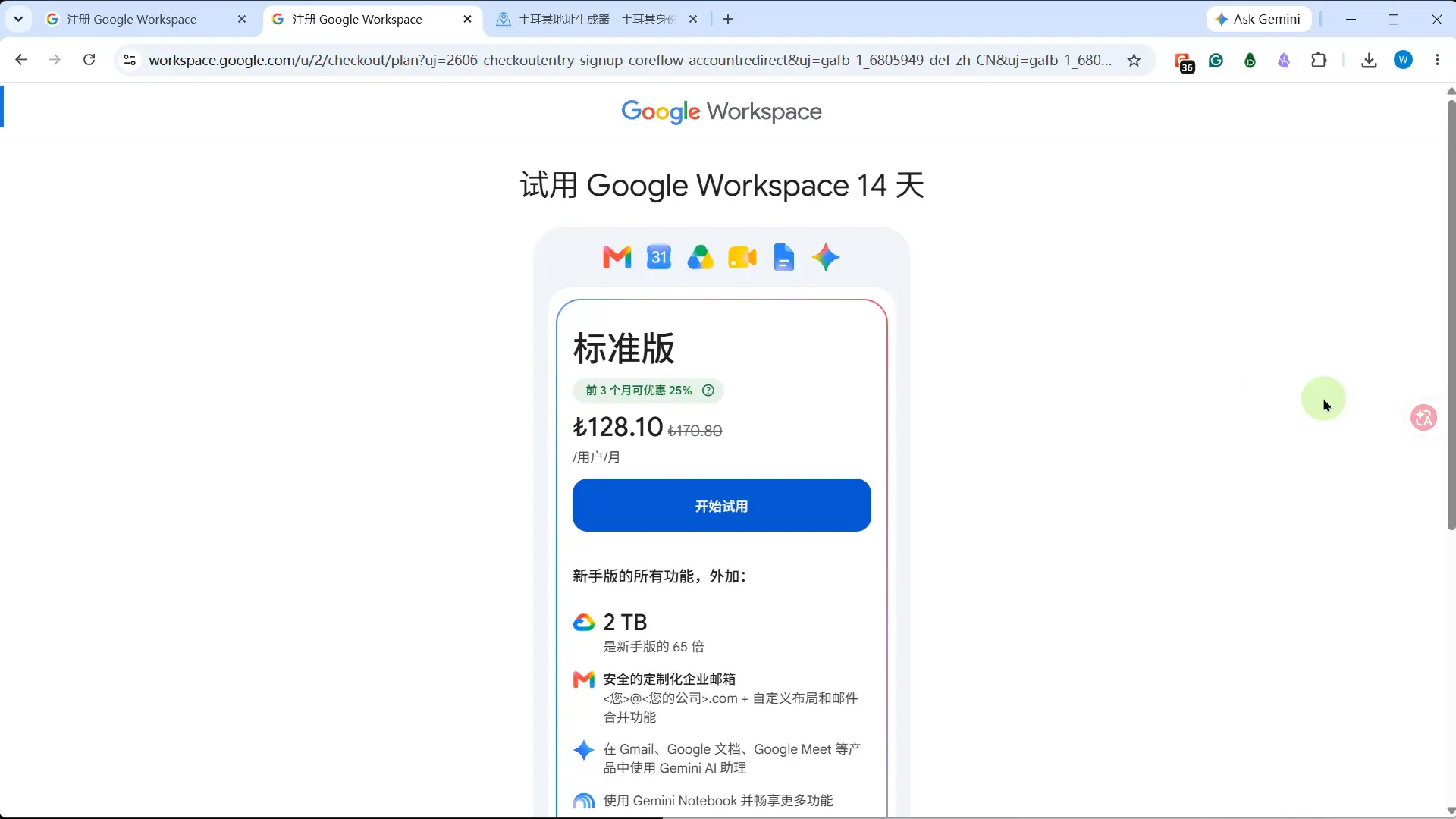Open the Extensions puzzle menu

coord(1319,60)
